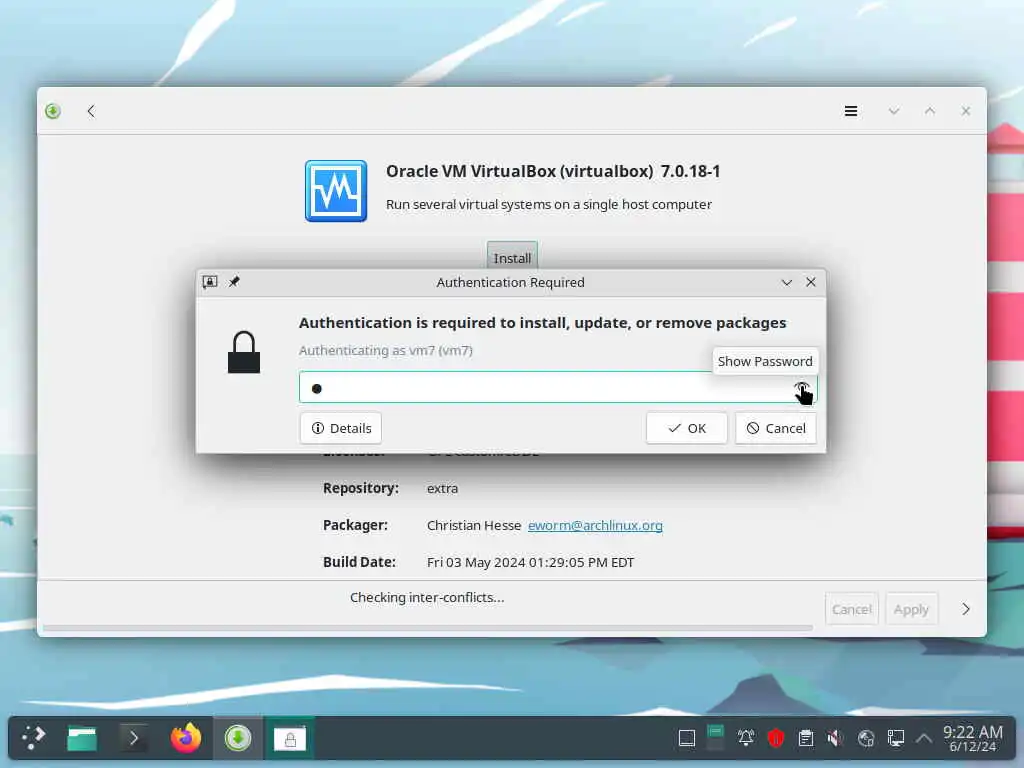Click the Build Date value text

point(530,562)
